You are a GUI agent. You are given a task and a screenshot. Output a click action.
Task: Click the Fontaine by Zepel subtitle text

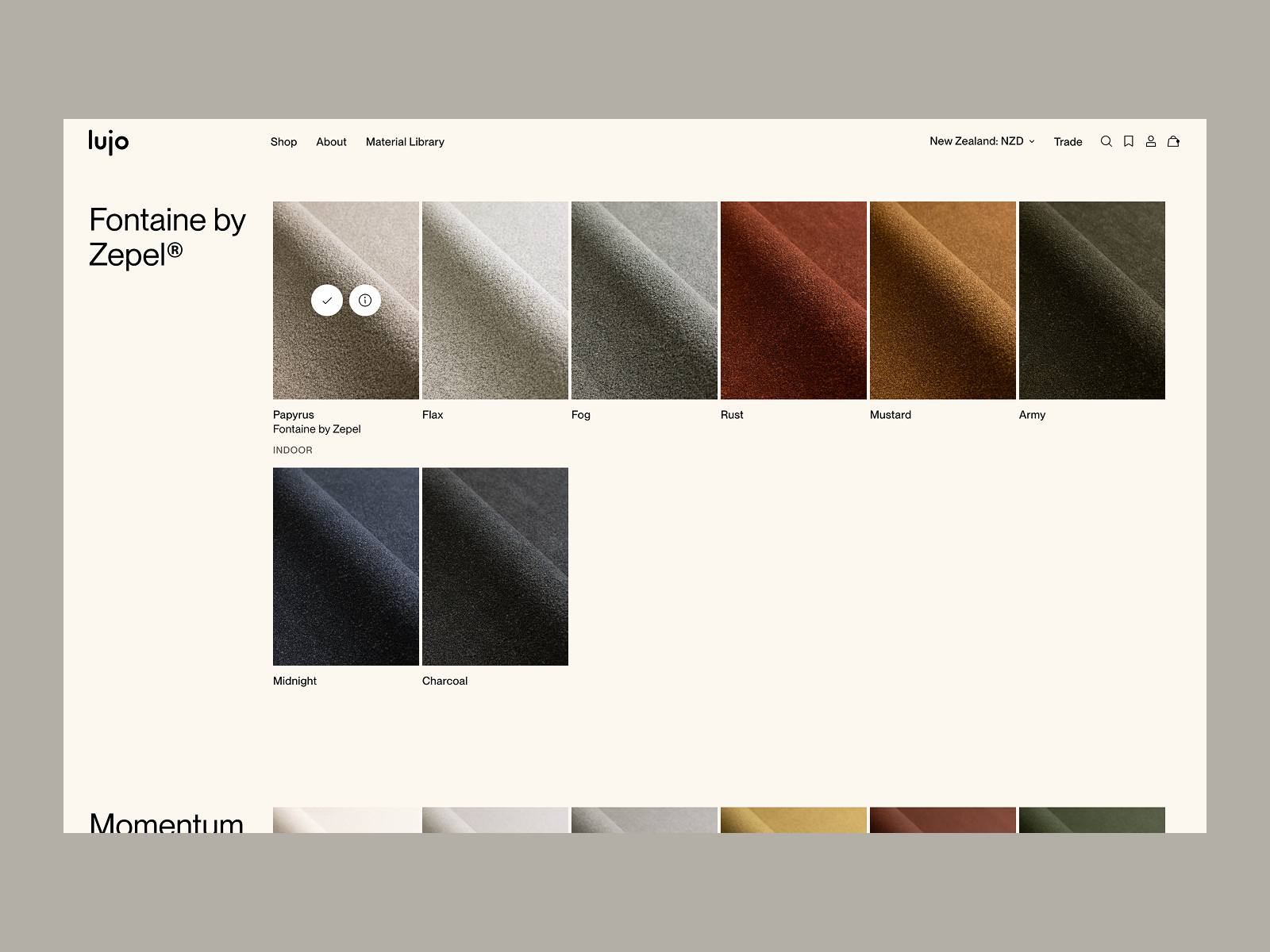pos(317,429)
